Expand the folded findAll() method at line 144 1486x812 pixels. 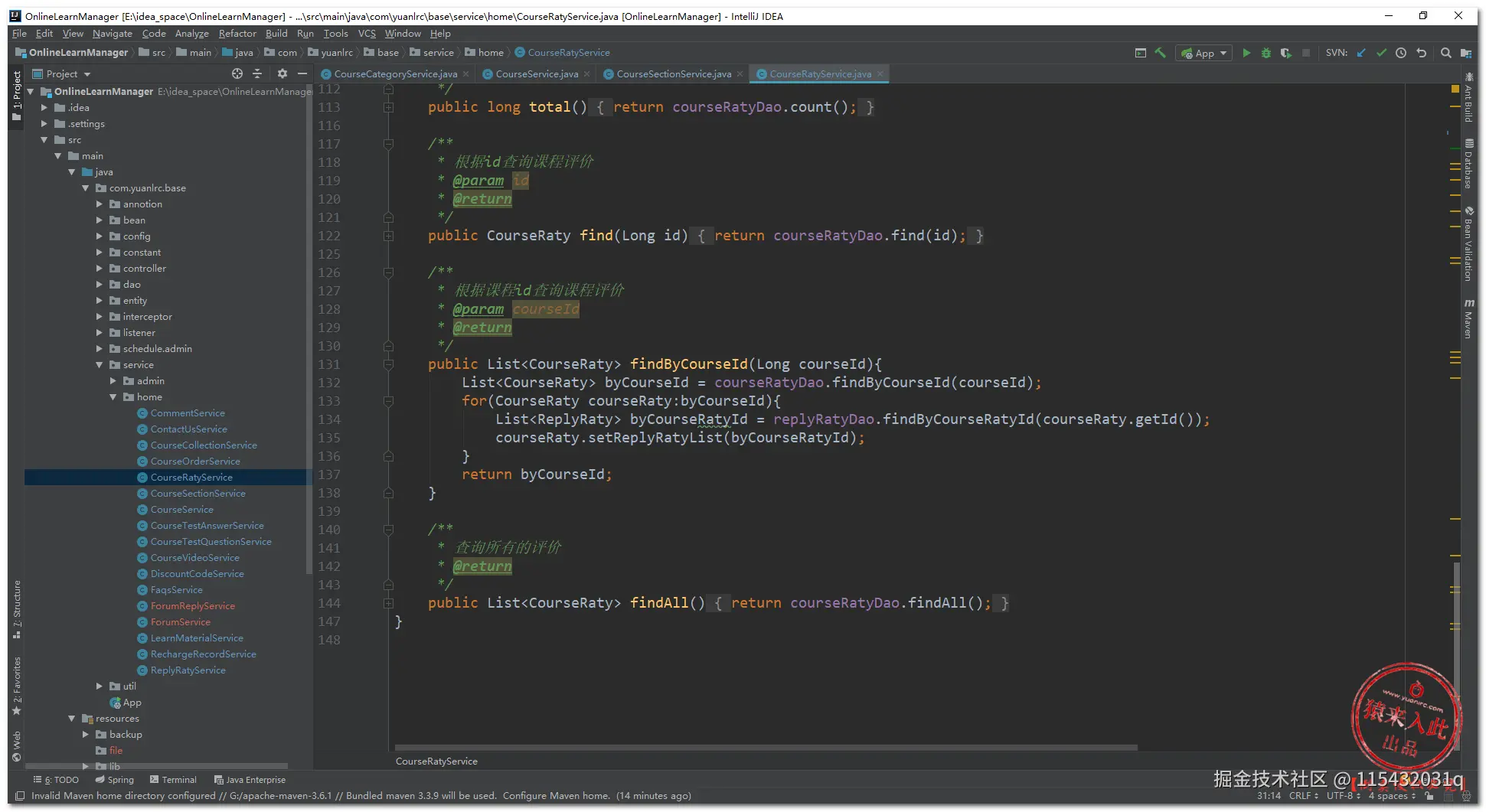point(388,604)
